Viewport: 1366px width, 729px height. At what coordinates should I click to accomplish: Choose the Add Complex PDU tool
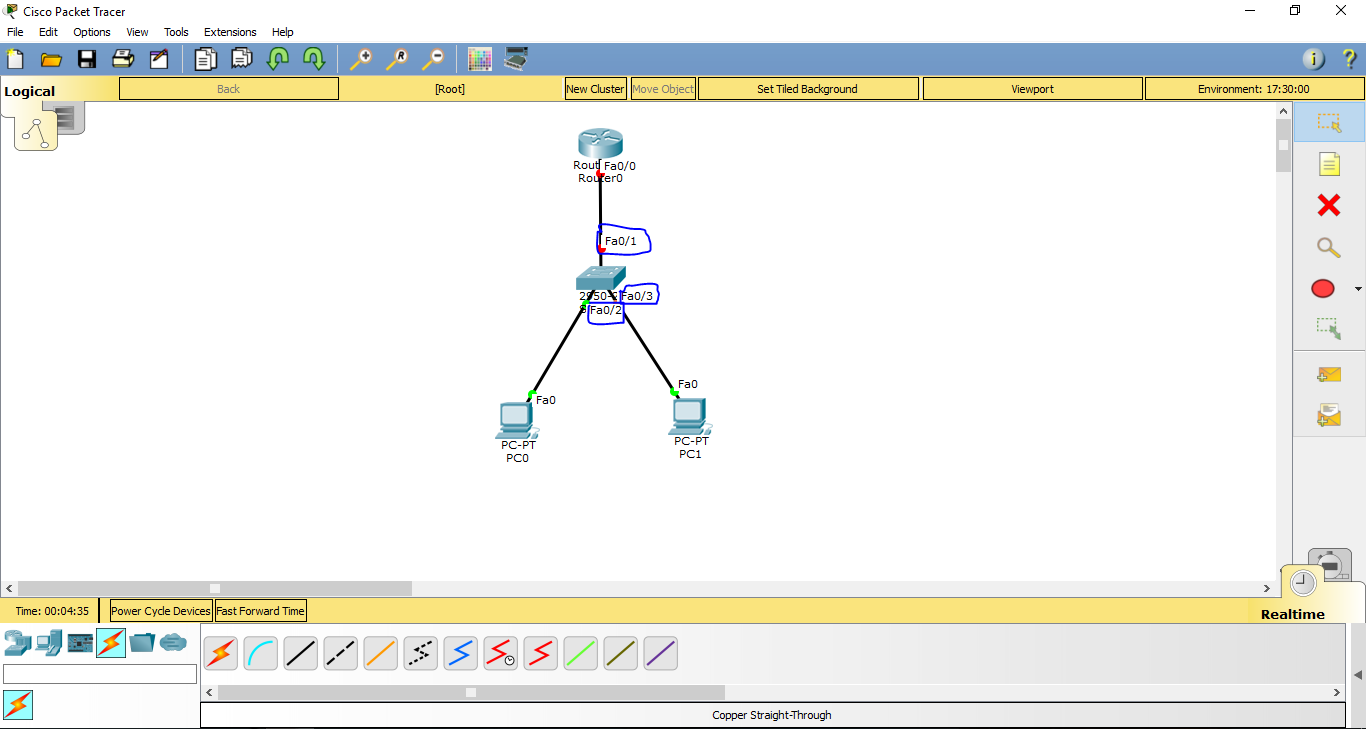pos(1329,415)
